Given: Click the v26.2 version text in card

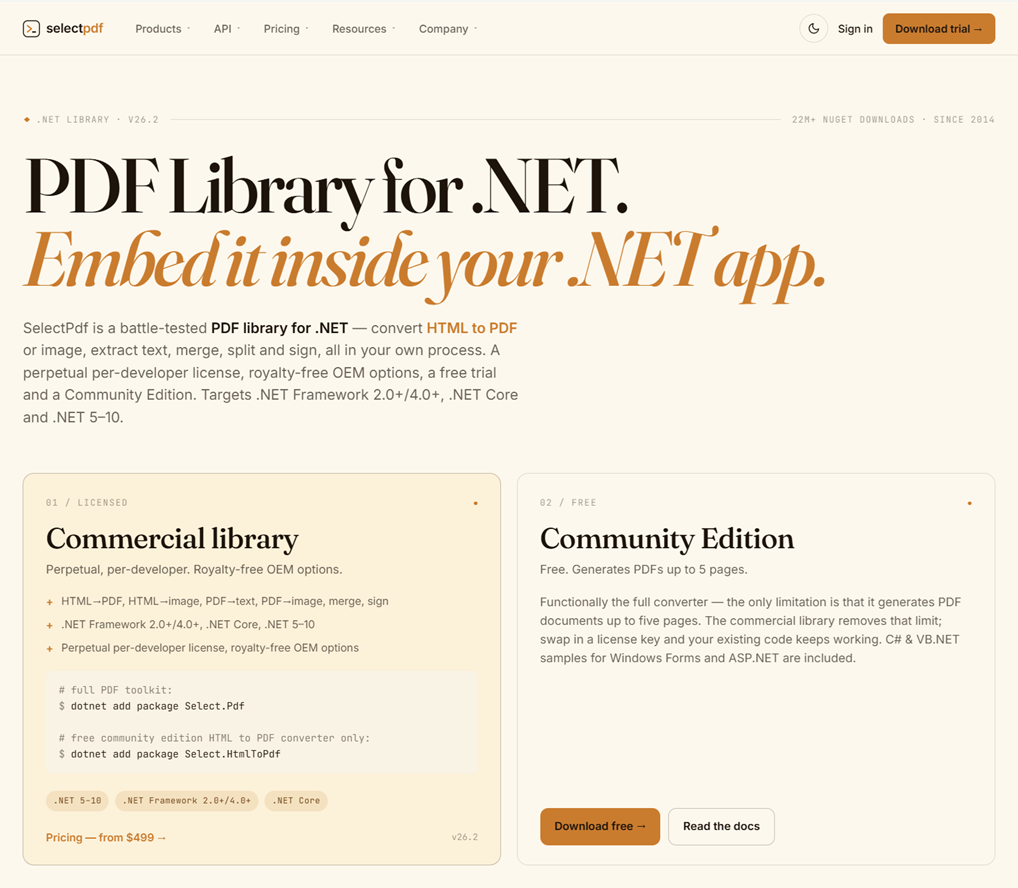Looking at the screenshot, I should click(x=464, y=837).
